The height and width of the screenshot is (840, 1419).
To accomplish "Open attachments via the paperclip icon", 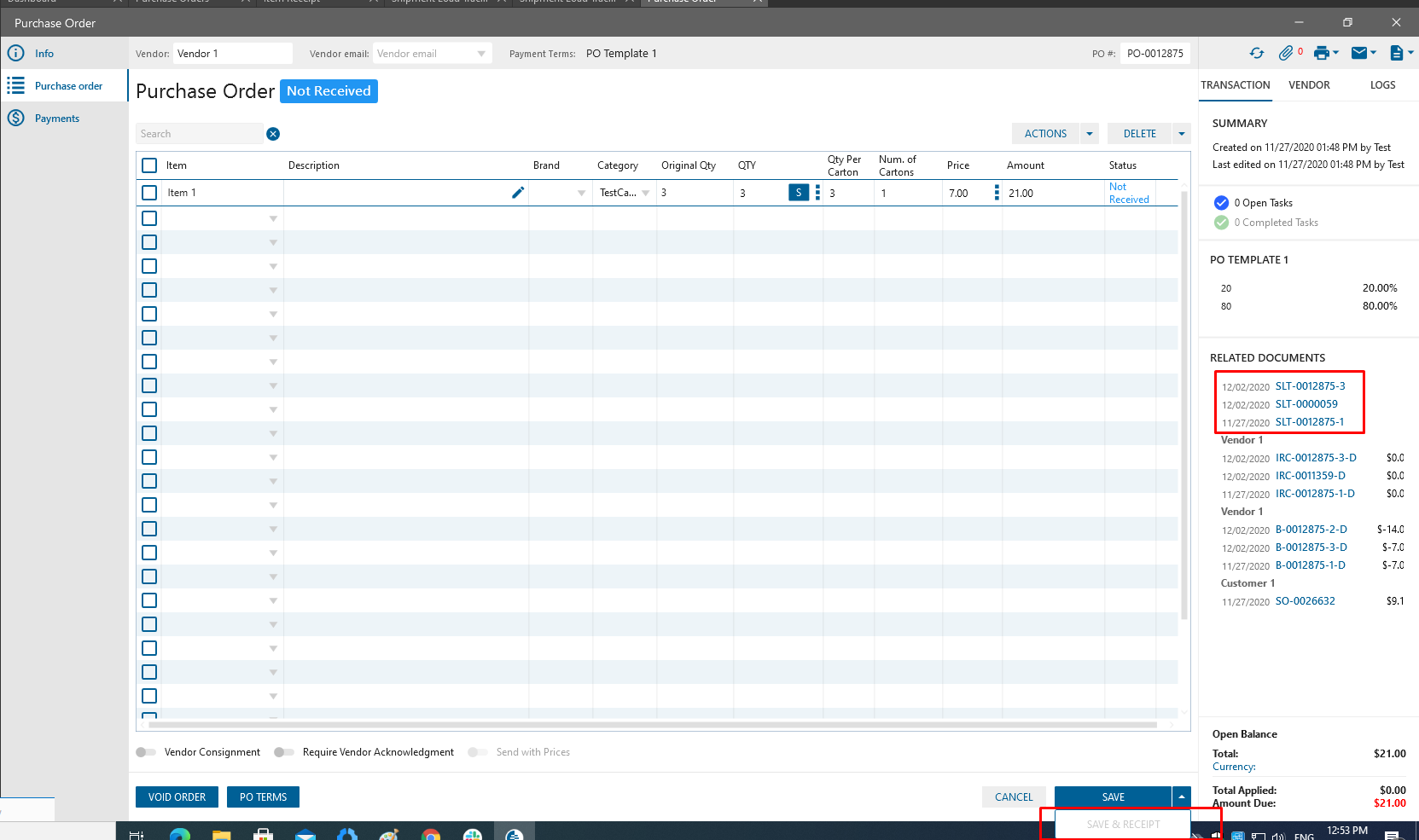I will point(1286,53).
